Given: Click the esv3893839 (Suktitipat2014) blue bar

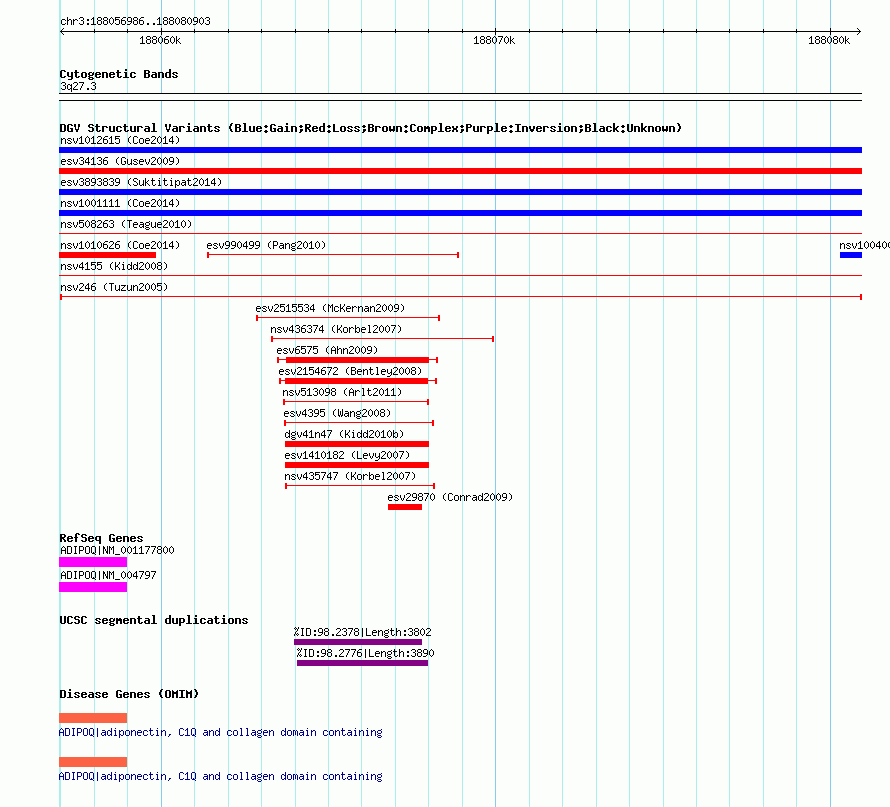Looking at the screenshot, I should click(460, 192).
